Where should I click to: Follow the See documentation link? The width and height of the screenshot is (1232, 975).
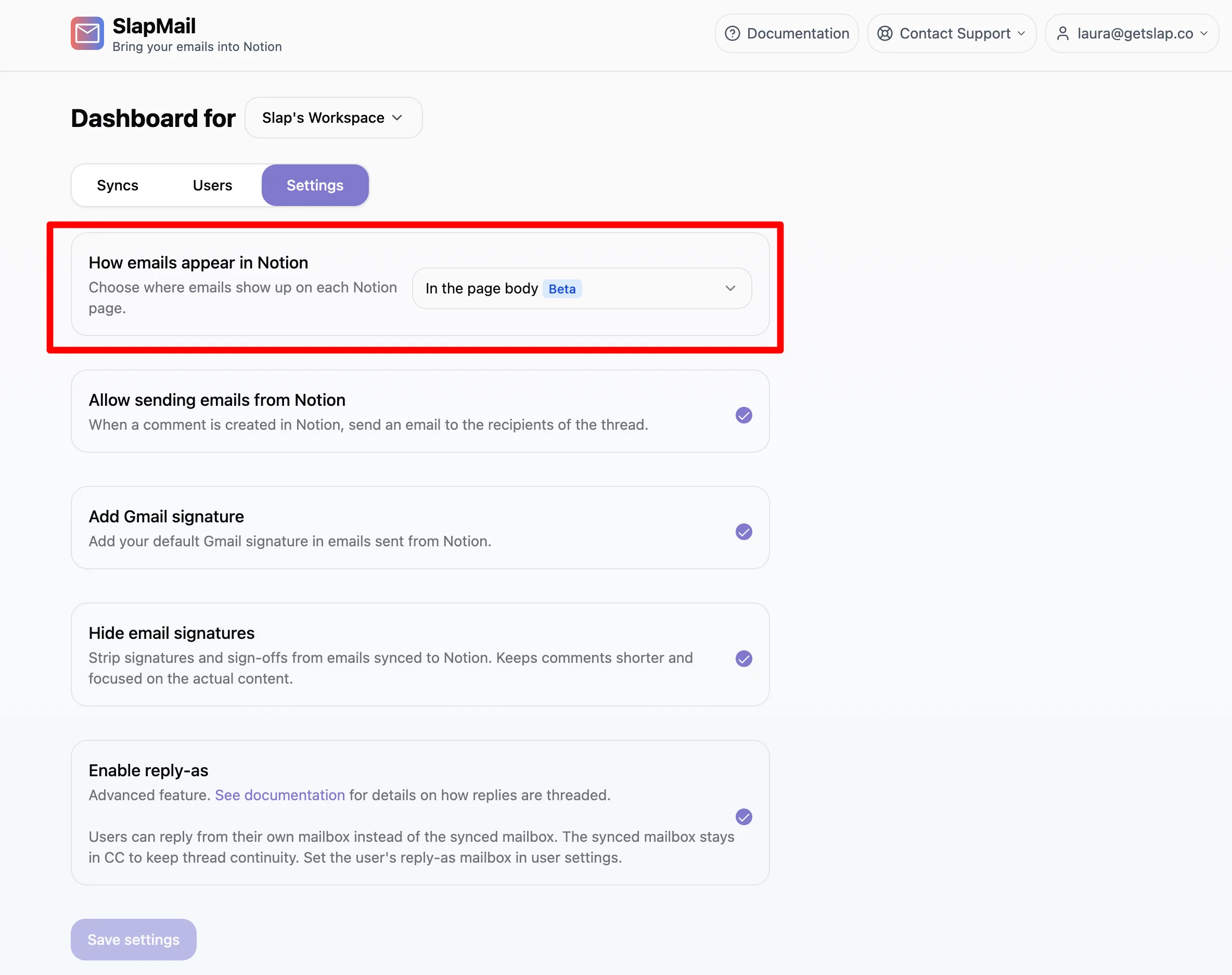pyautogui.click(x=280, y=795)
